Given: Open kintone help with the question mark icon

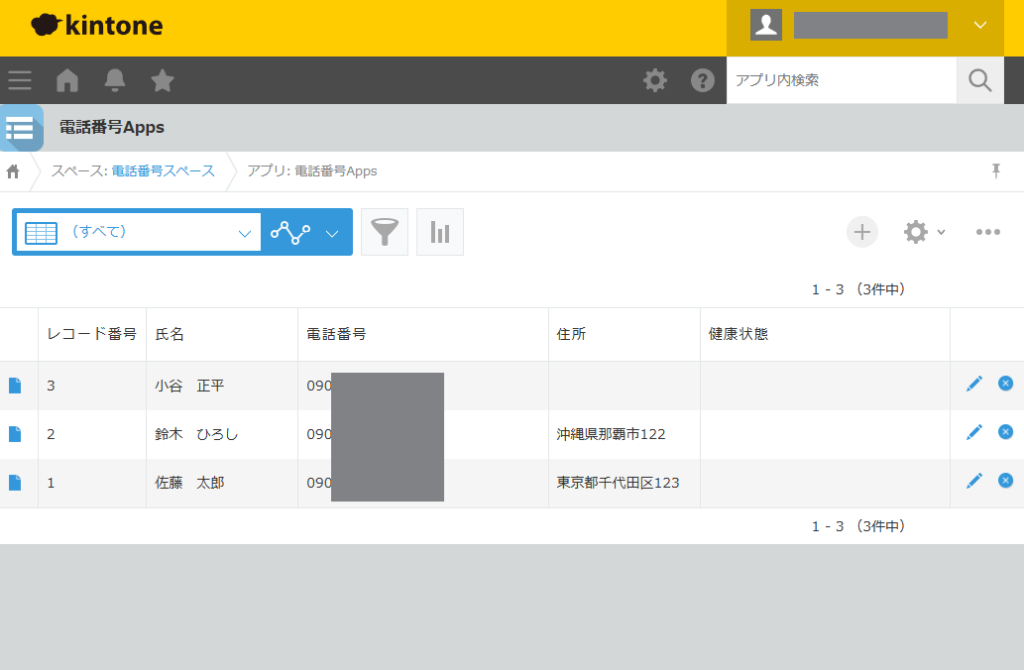Looking at the screenshot, I should click(703, 80).
